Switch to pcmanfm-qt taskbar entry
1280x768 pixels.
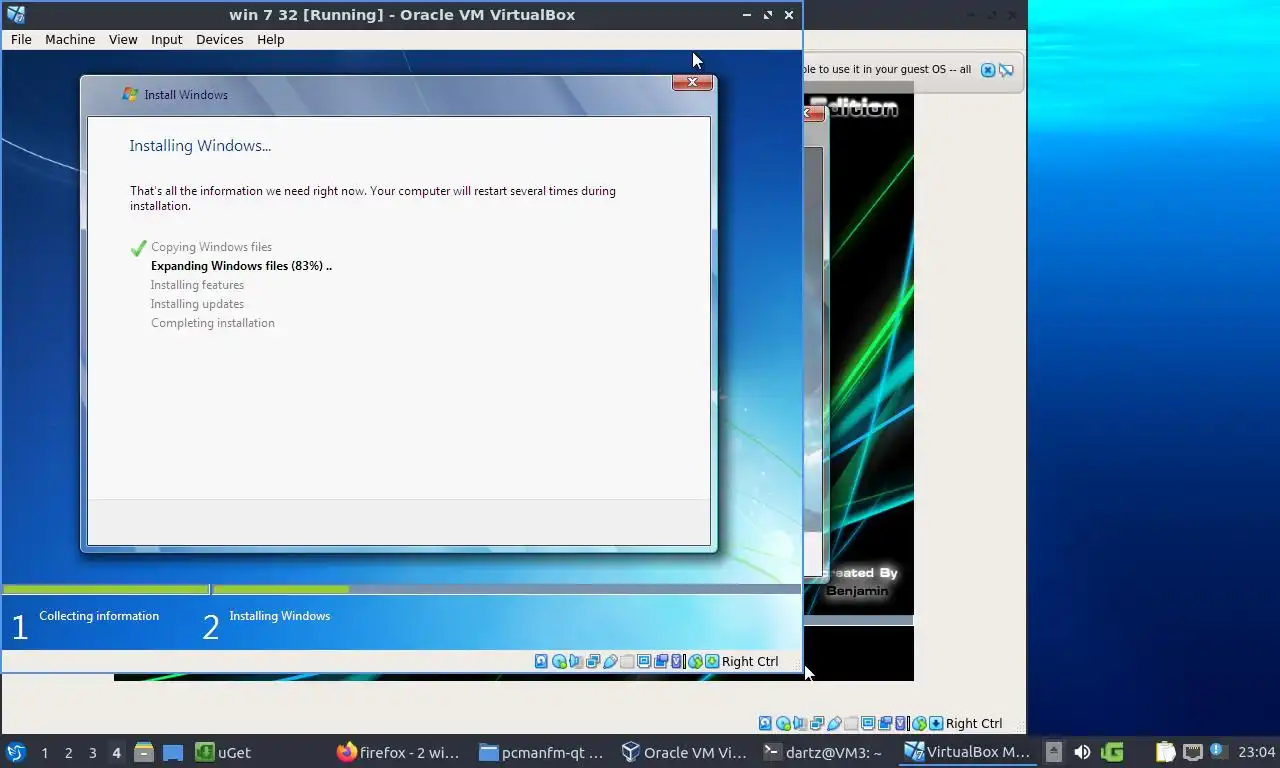[x=542, y=752]
